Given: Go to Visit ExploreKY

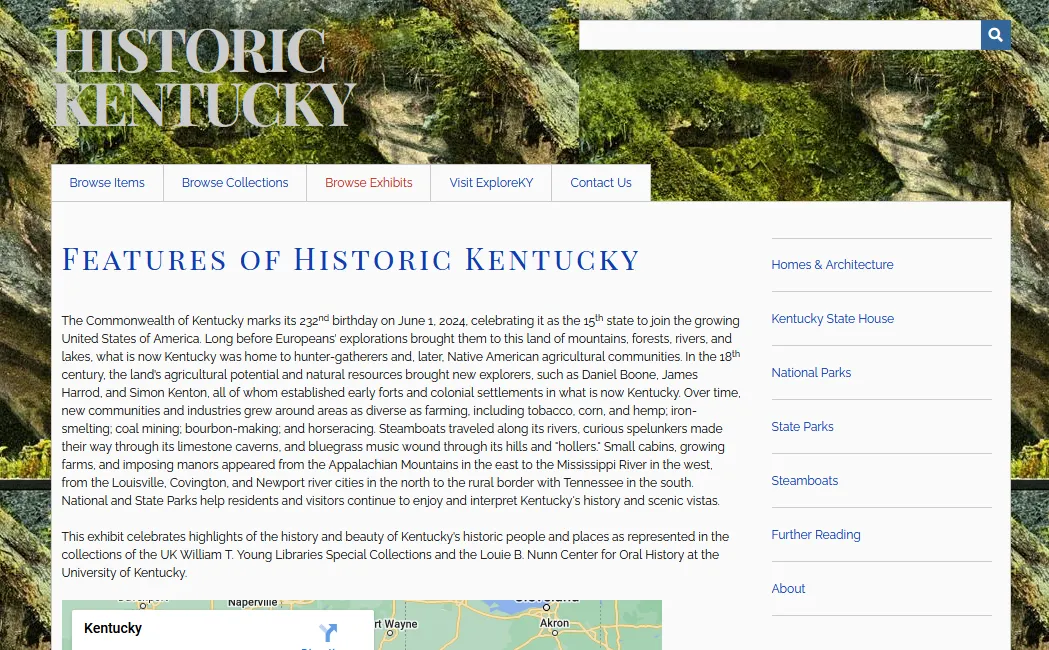Looking at the screenshot, I should [491, 183].
